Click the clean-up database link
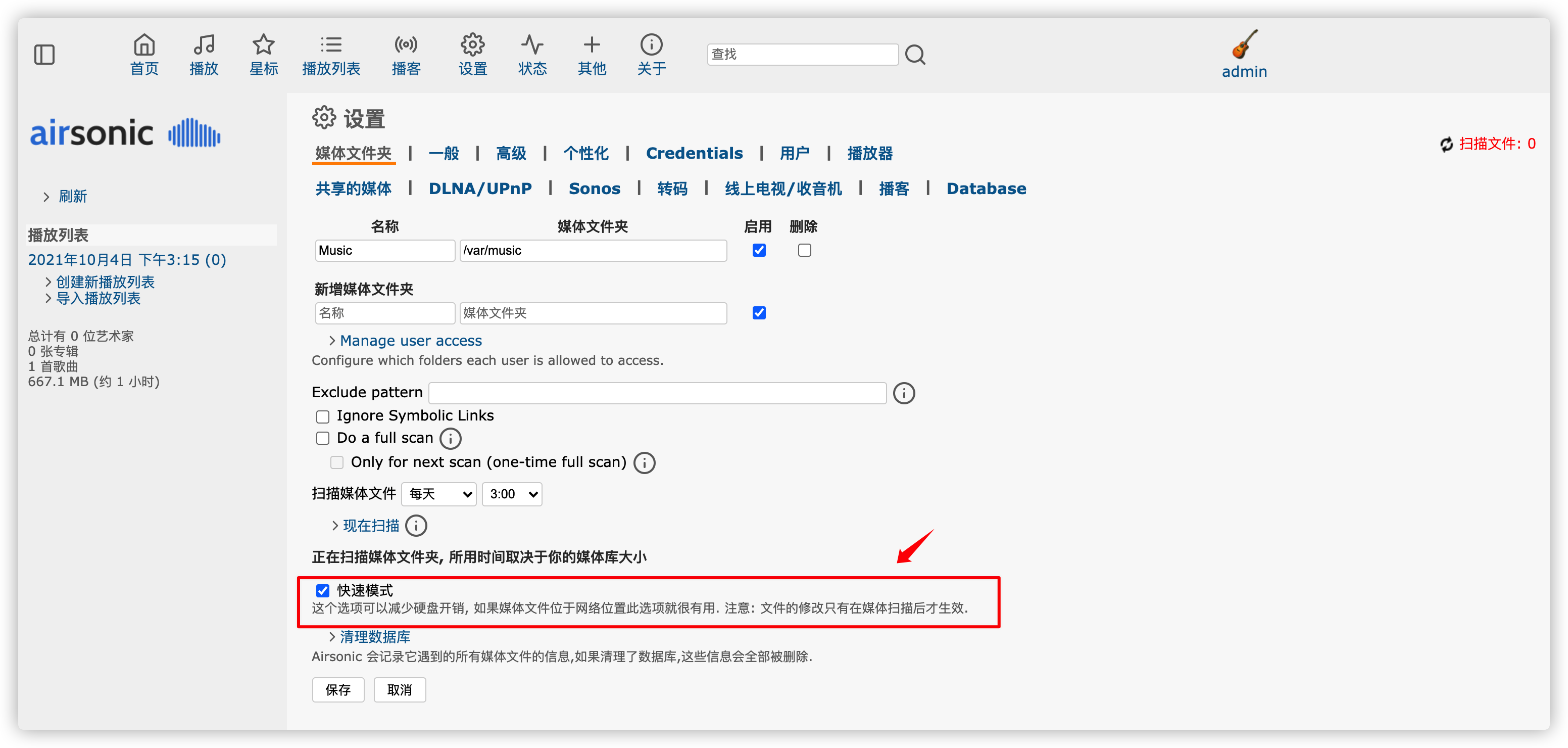 point(375,636)
